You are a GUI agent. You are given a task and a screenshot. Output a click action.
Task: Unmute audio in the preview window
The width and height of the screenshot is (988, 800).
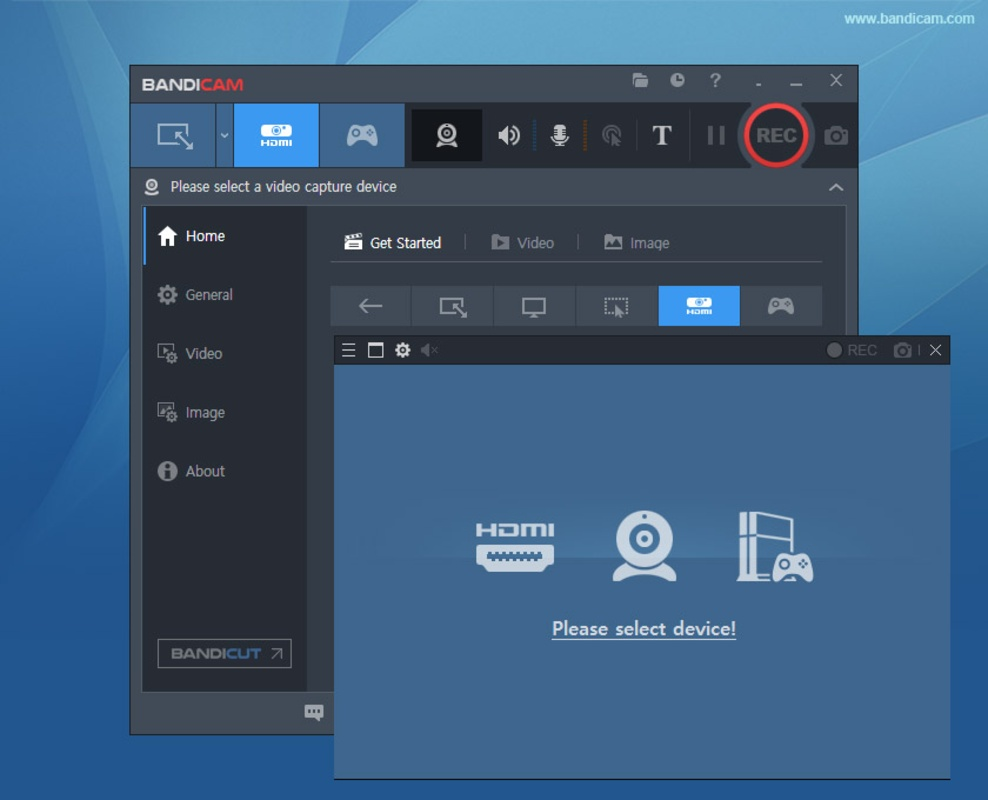pos(428,350)
